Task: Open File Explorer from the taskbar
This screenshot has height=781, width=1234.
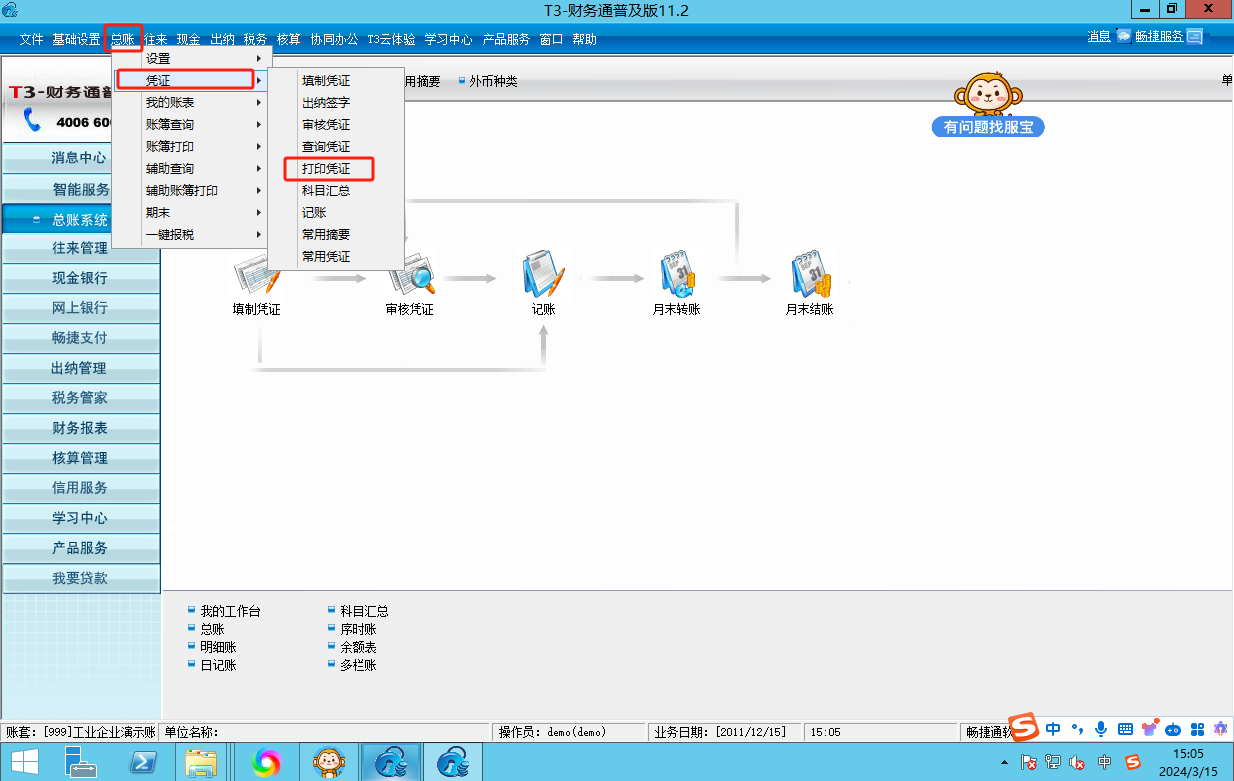Action: coord(202,762)
